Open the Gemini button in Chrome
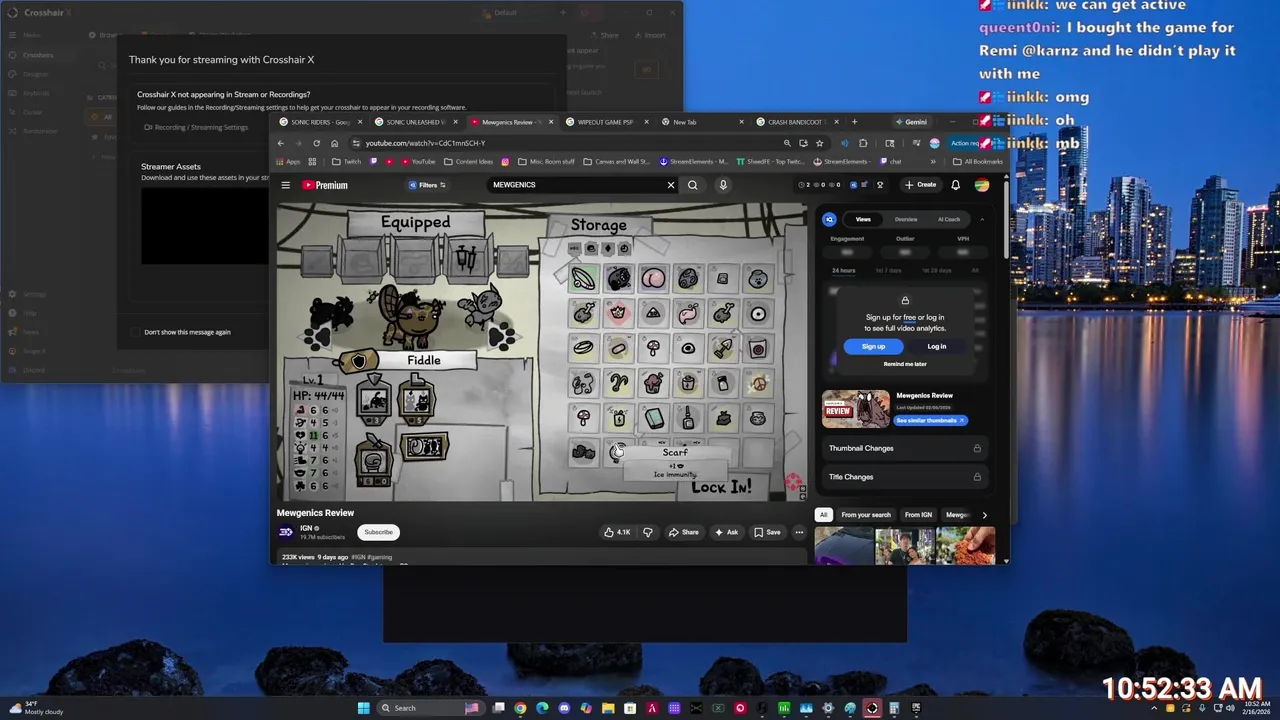1280x720 pixels. [x=911, y=122]
